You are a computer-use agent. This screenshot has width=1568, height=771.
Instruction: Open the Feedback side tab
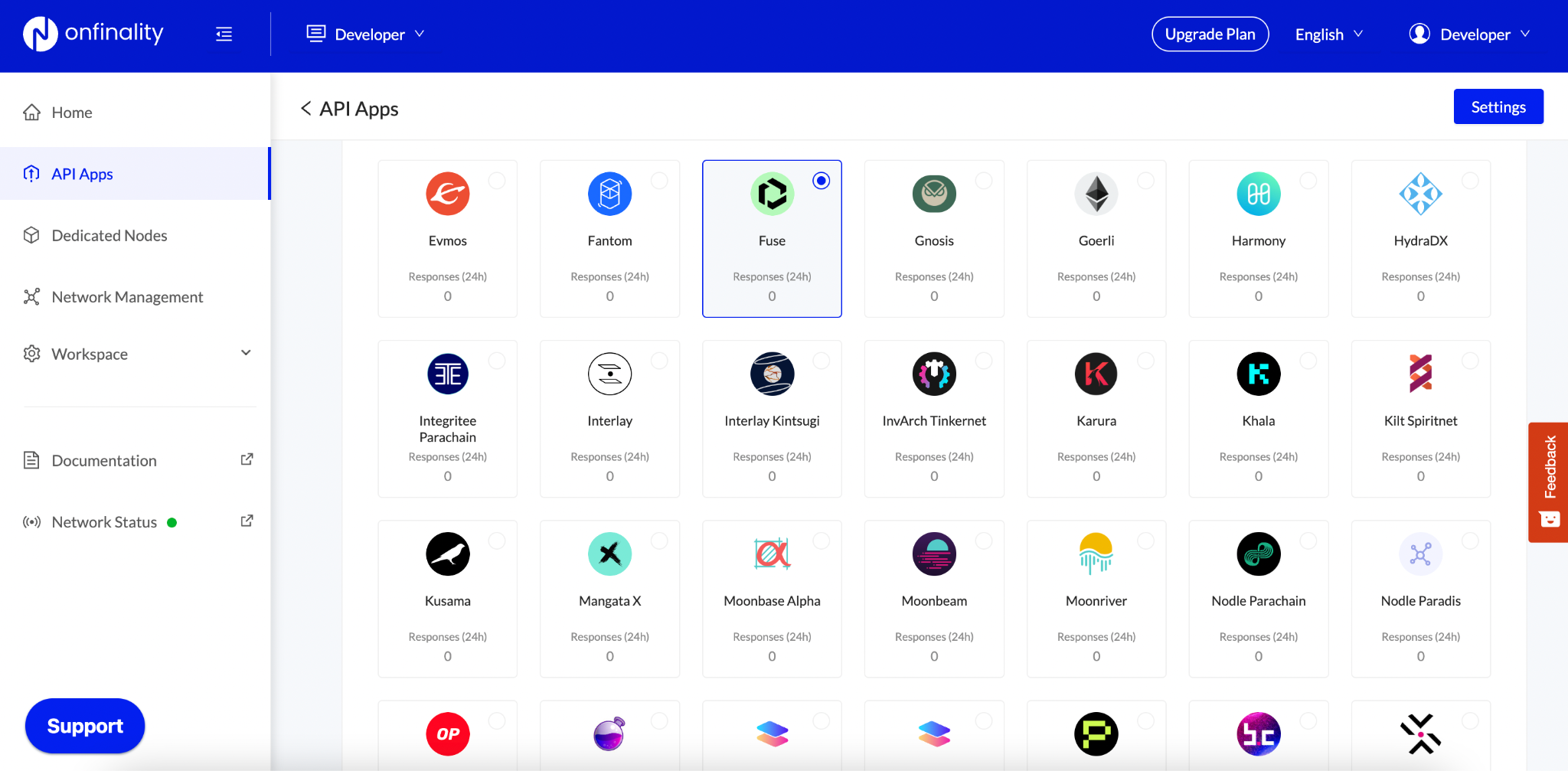click(1548, 482)
